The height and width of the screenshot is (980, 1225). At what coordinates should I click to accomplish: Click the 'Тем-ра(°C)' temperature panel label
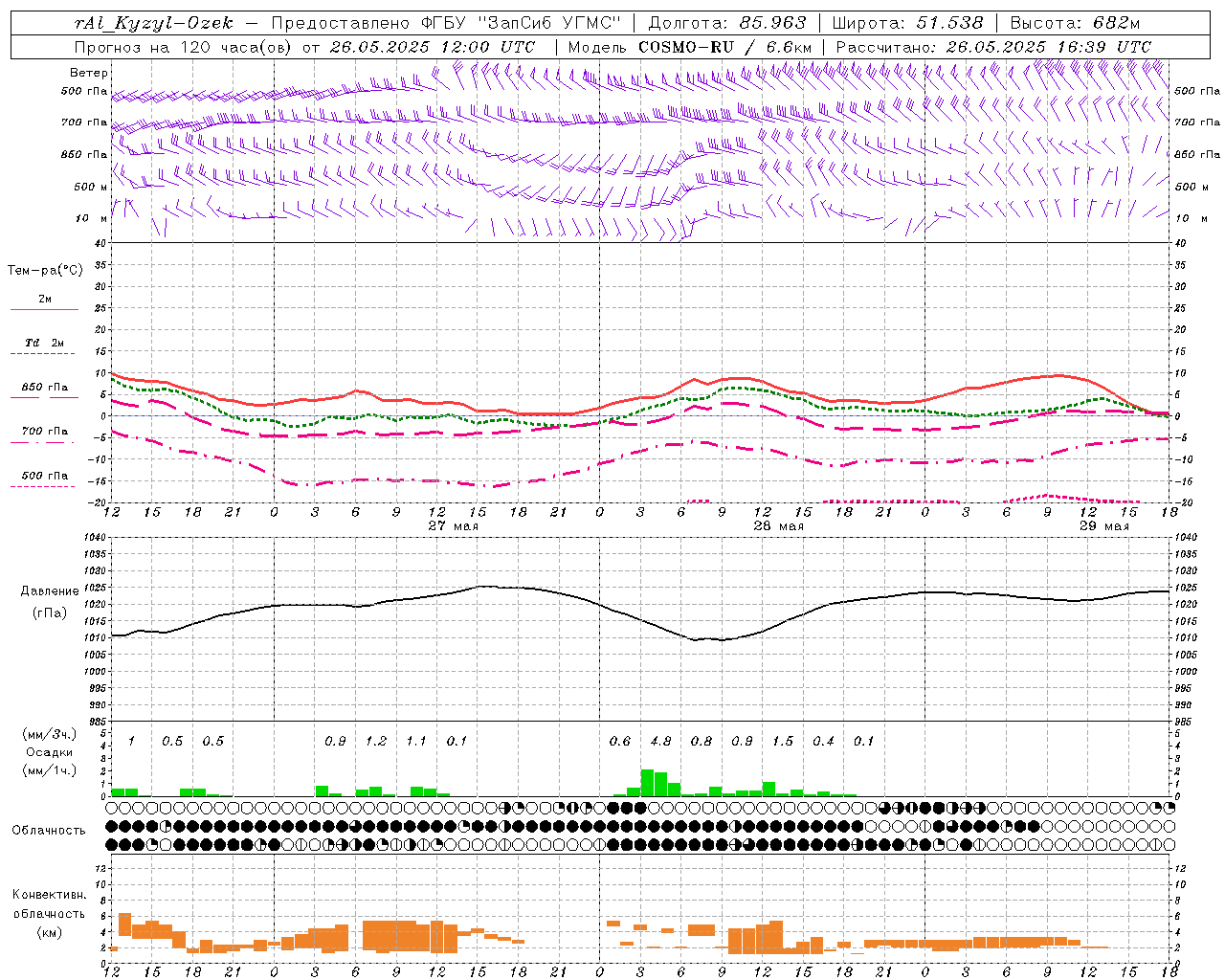(x=45, y=271)
